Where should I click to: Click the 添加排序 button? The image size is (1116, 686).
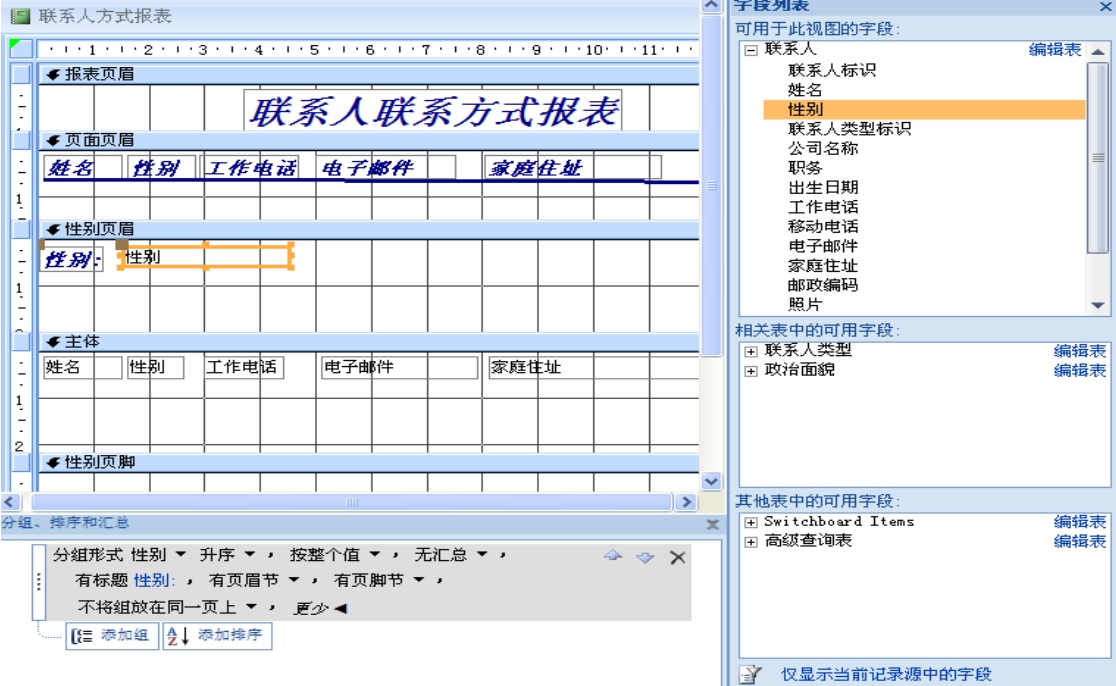pyautogui.click(x=217, y=637)
